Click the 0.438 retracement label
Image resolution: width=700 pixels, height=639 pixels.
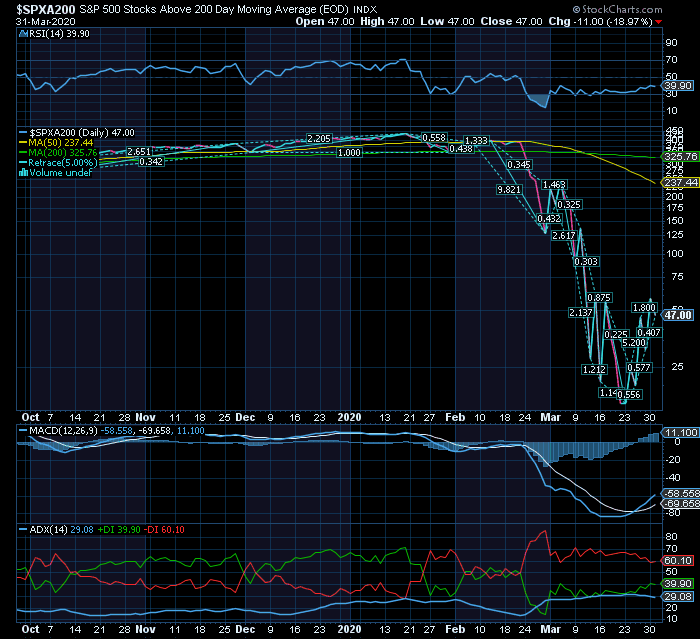pos(461,149)
